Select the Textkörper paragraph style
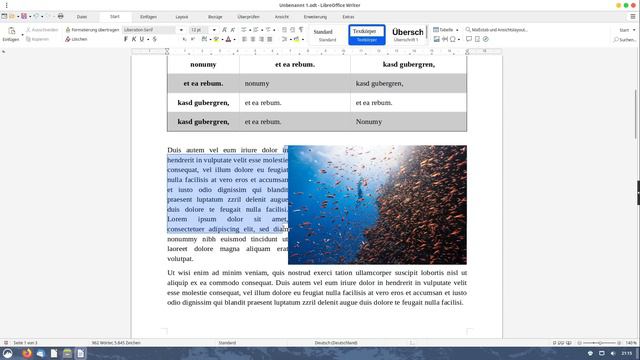Image resolution: width=640 pixels, height=360 pixels. [x=367, y=35]
